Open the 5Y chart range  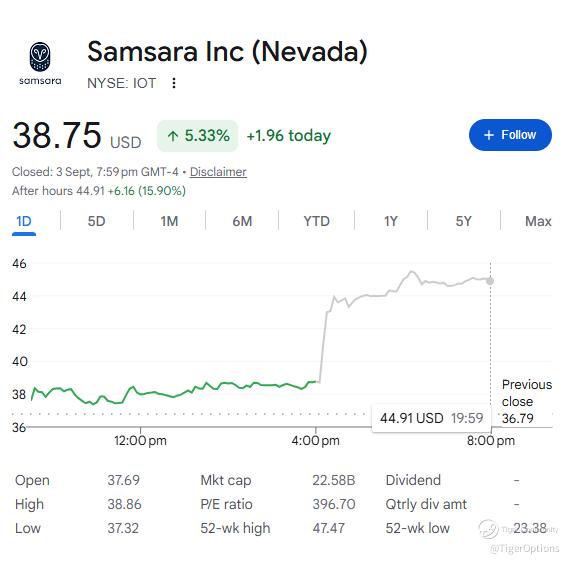click(x=463, y=221)
